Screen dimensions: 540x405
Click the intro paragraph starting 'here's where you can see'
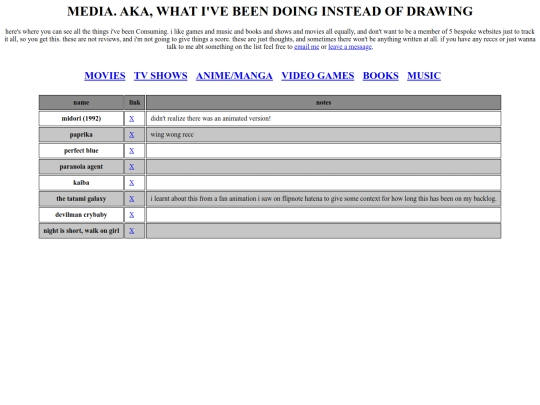270,39
